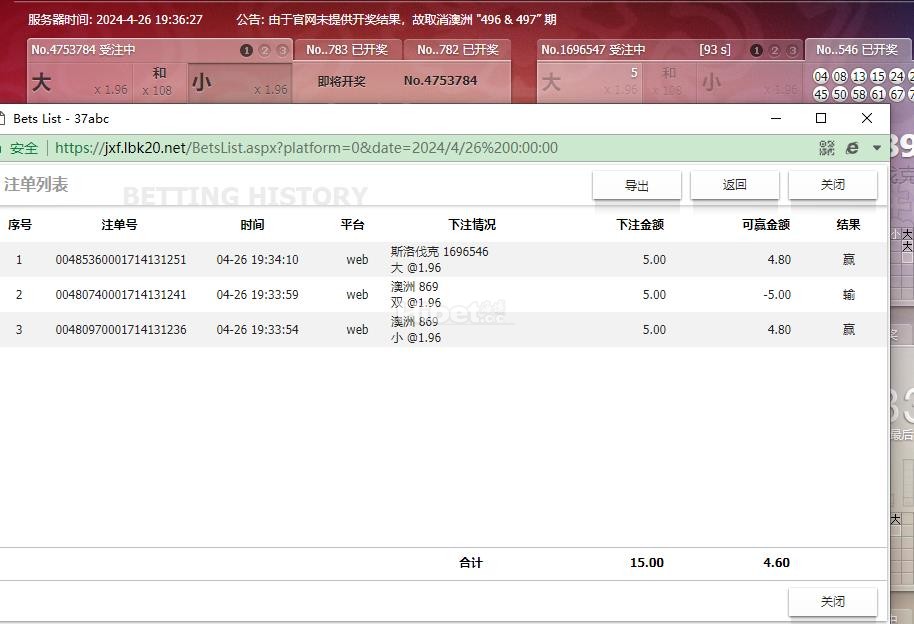The height and width of the screenshot is (624, 914).
Task: Select round indicator 3 in No.4753784 panel
Action: pos(282,51)
